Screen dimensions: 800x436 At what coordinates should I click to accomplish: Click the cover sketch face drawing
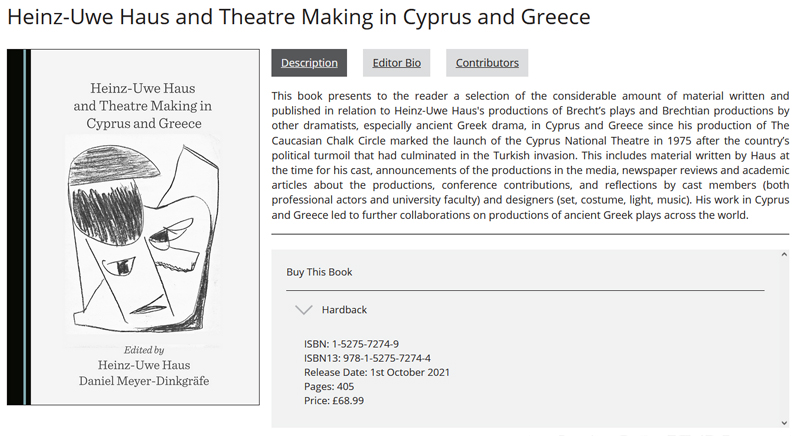(x=144, y=235)
